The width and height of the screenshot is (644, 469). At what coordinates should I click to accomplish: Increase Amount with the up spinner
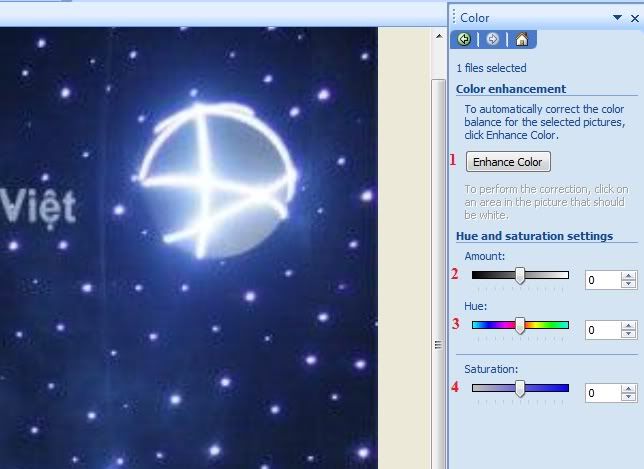tap(628, 276)
